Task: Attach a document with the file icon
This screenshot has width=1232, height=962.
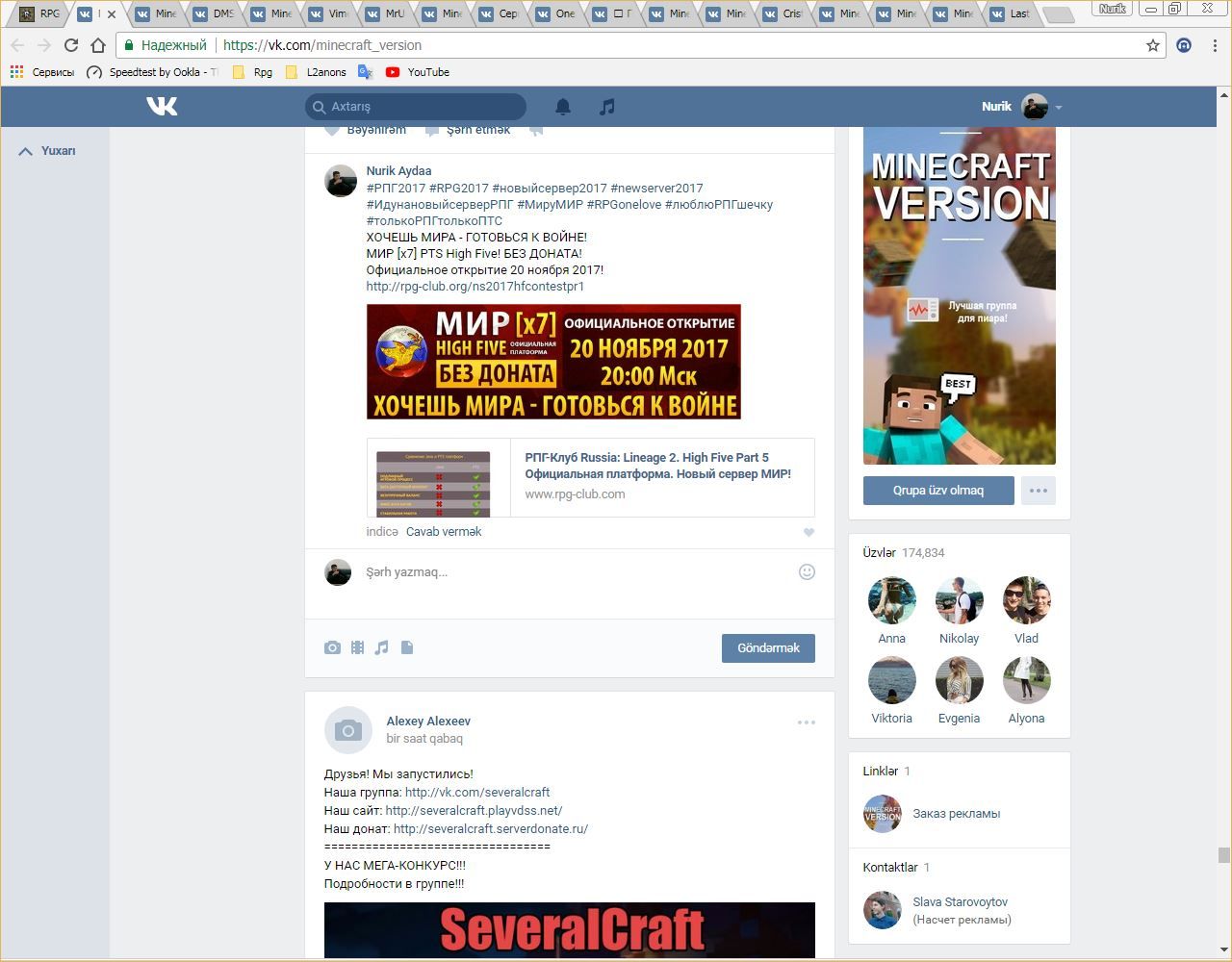Action: point(407,647)
